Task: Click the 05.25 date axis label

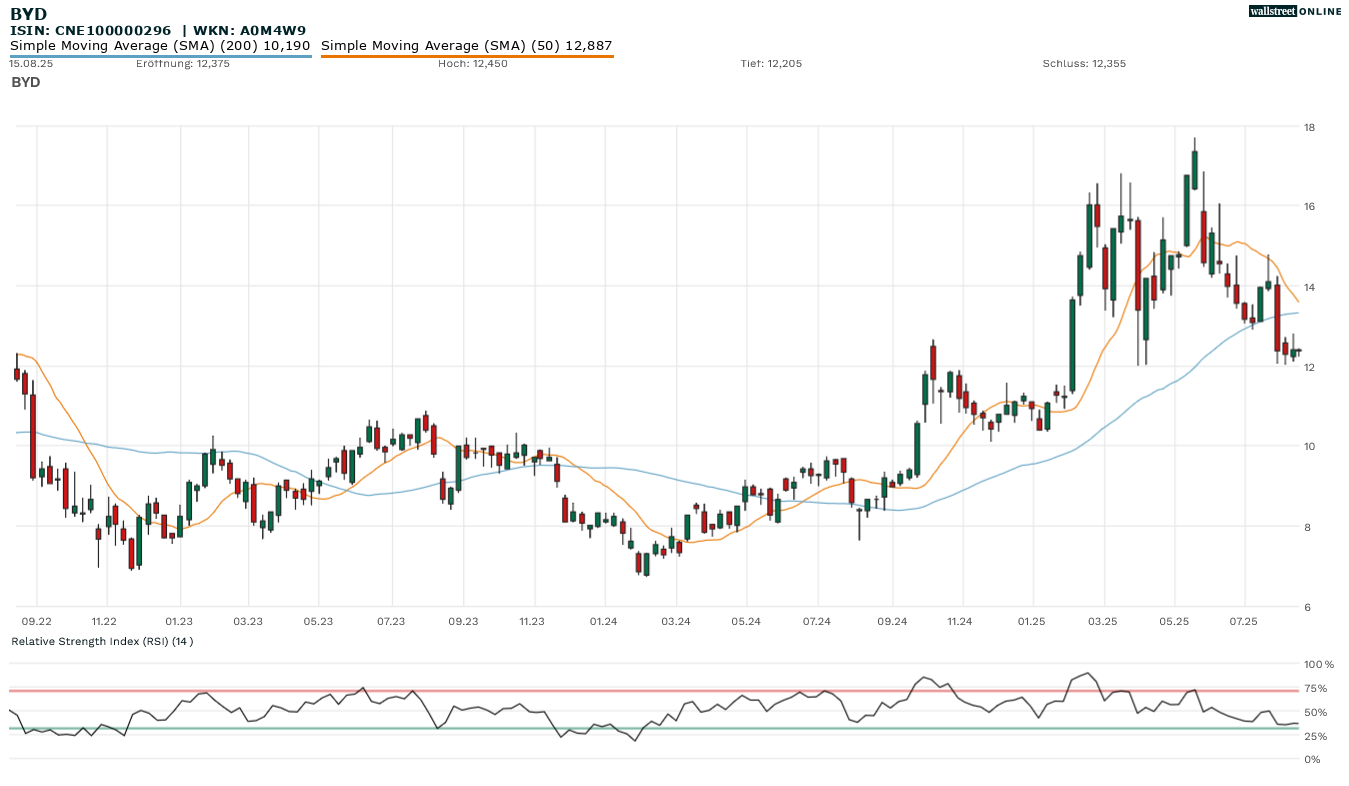Action: pos(1173,622)
